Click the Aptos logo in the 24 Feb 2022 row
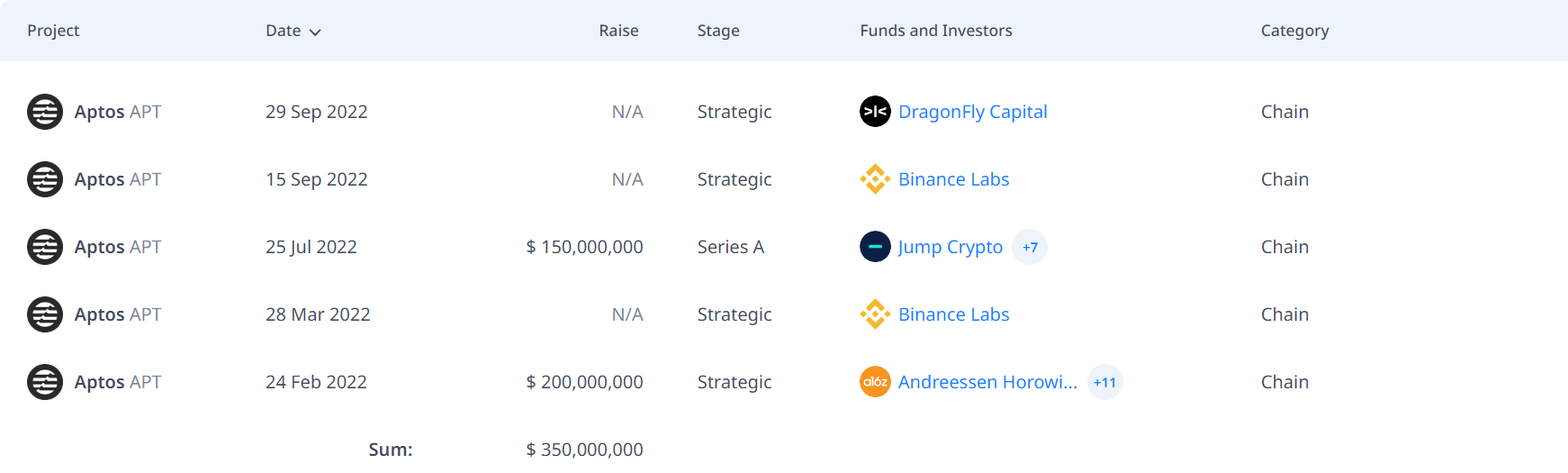Image resolution: width=1568 pixels, height=473 pixels. (x=45, y=382)
